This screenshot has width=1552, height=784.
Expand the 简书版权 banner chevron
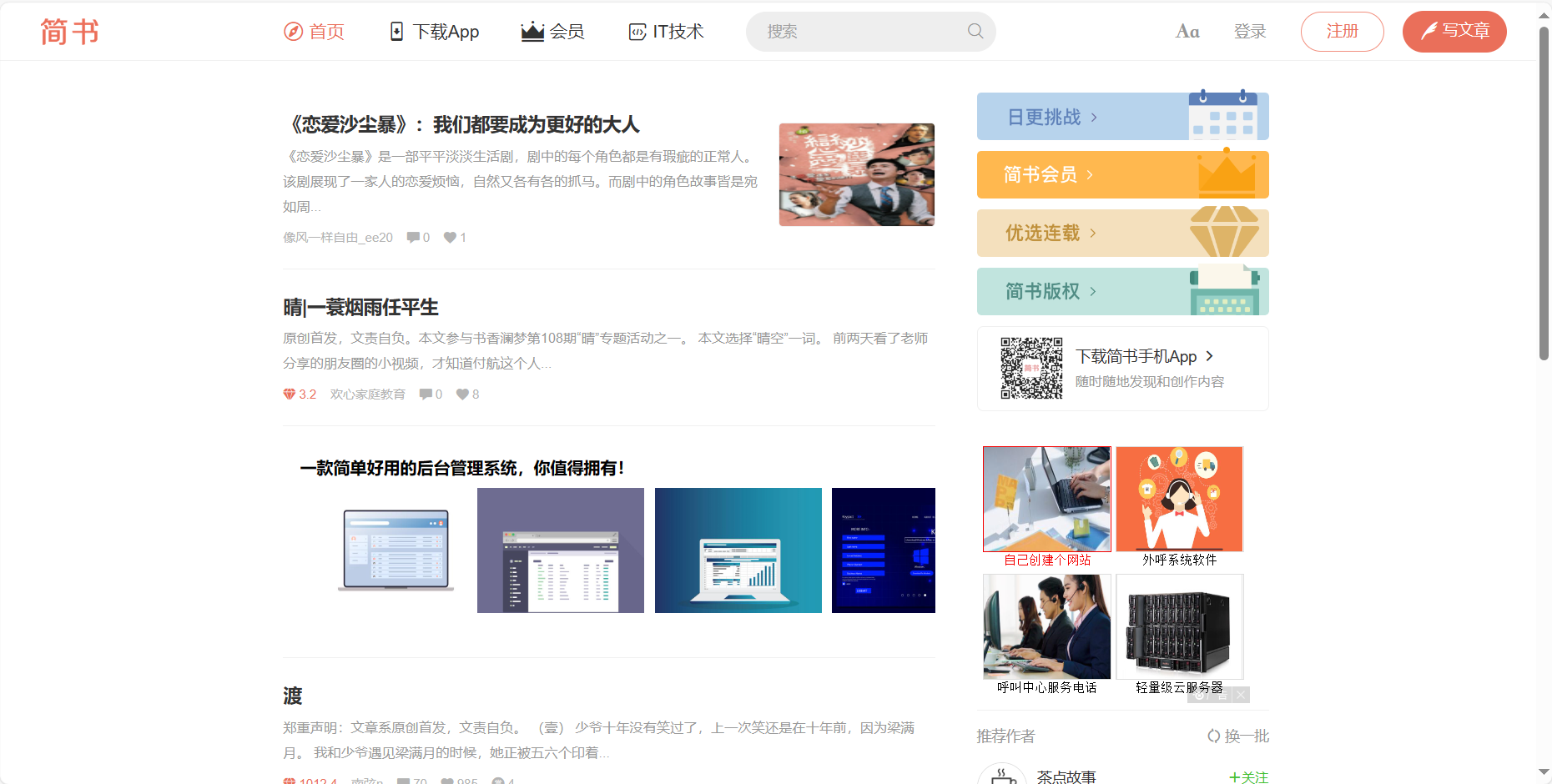tap(1094, 291)
